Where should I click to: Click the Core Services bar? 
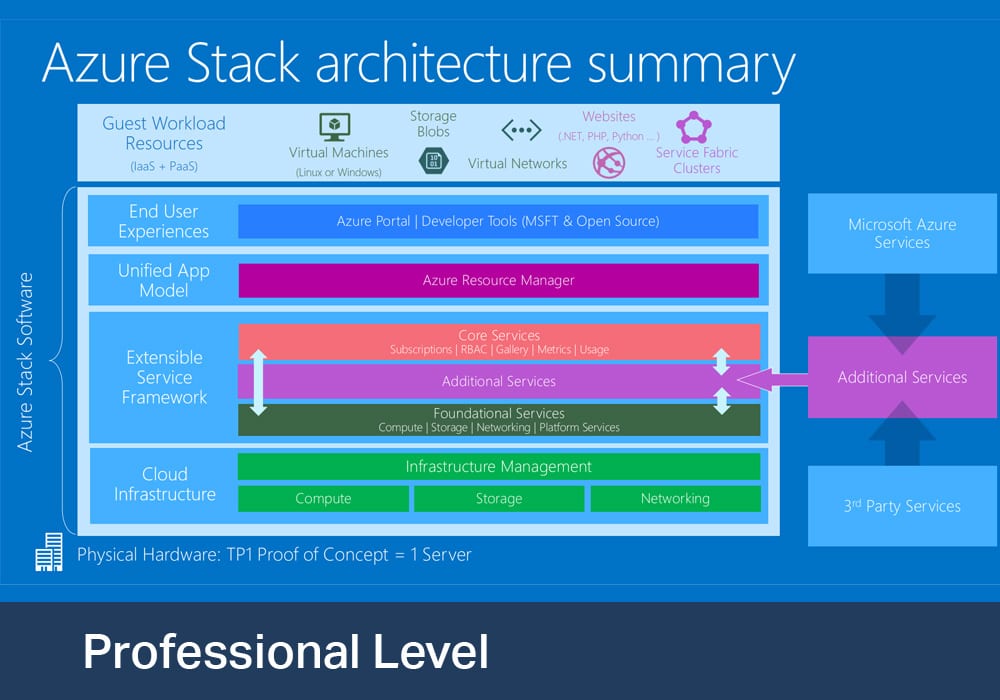click(x=499, y=342)
